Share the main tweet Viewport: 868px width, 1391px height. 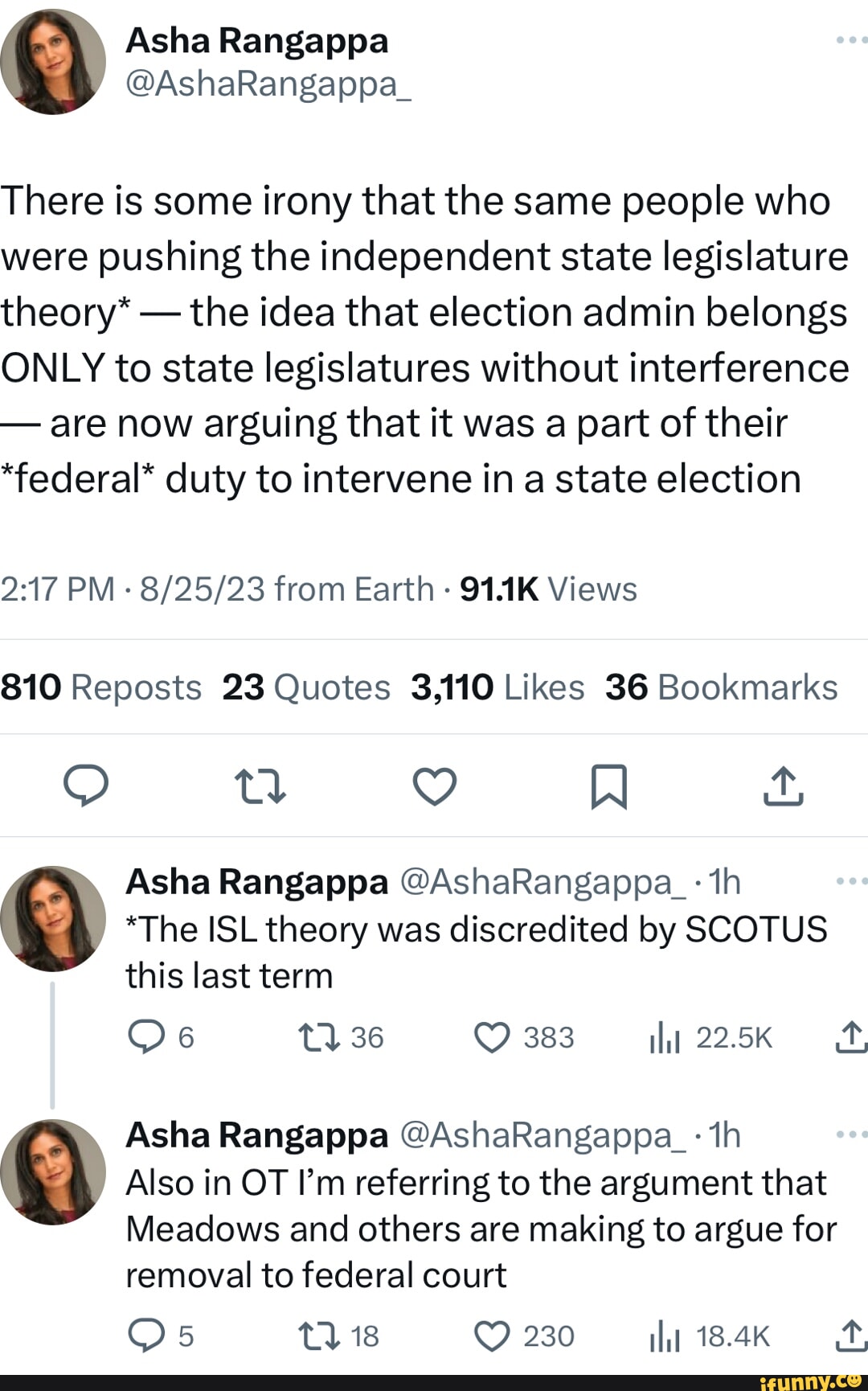pyautogui.click(x=783, y=786)
